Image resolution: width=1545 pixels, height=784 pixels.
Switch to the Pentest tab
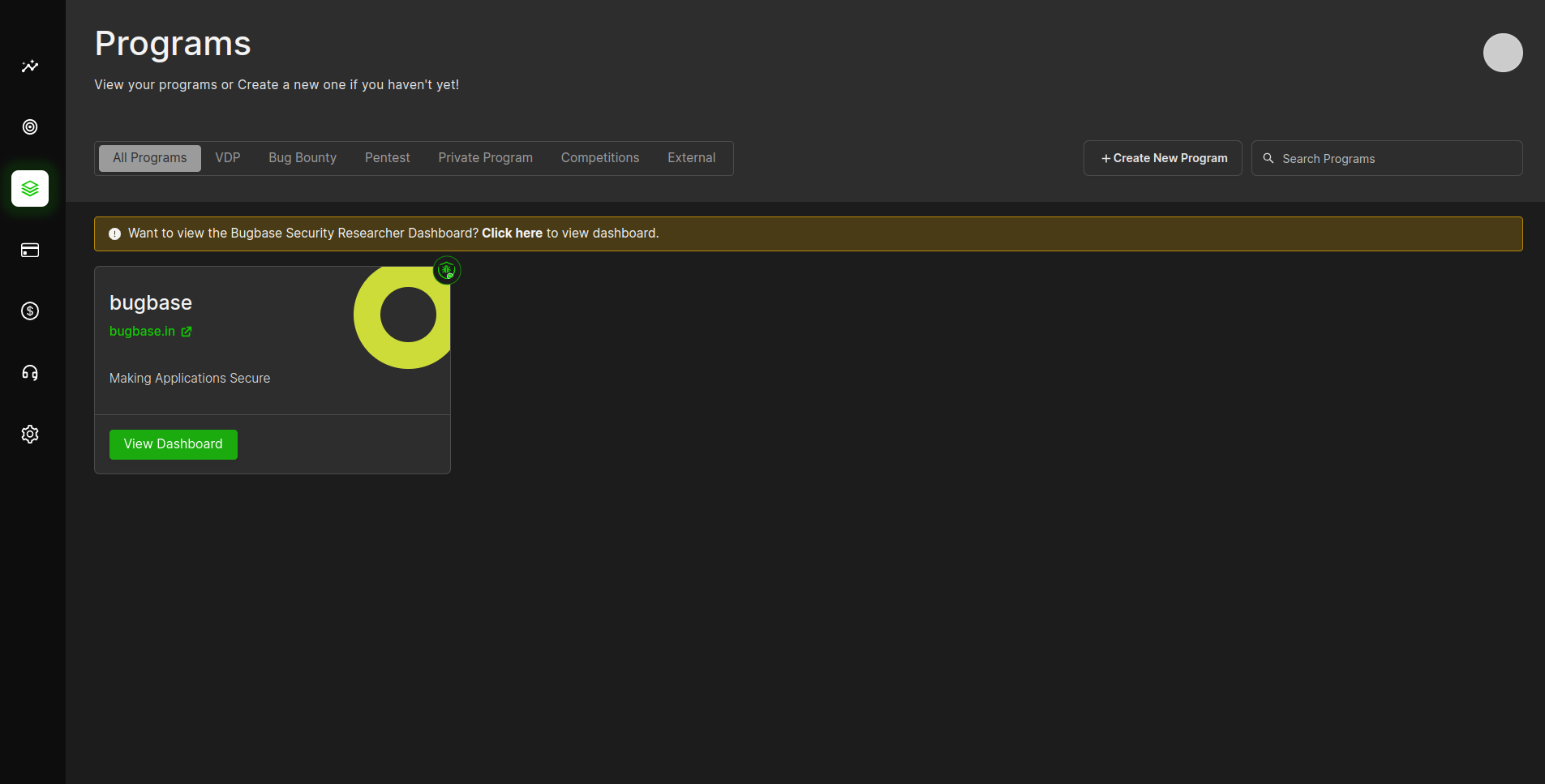point(388,158)
